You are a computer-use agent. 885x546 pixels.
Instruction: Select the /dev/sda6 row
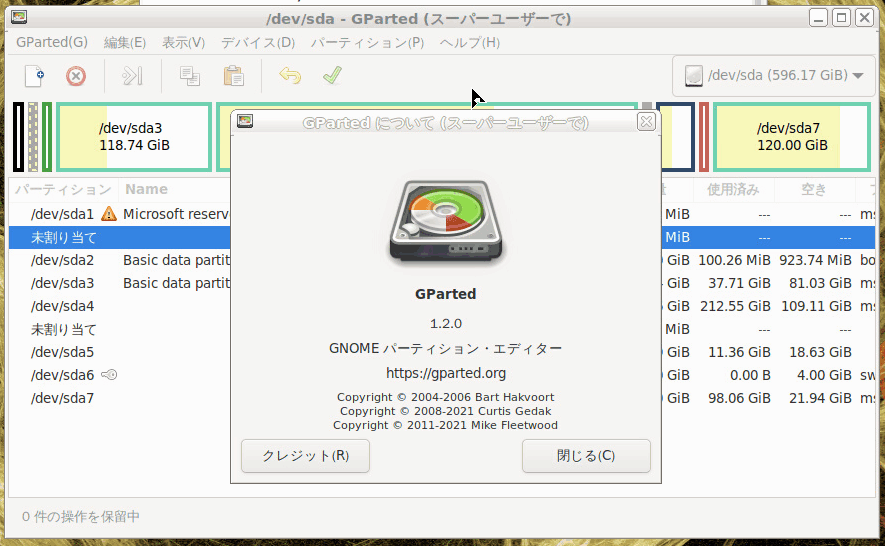tap(442, 375)
